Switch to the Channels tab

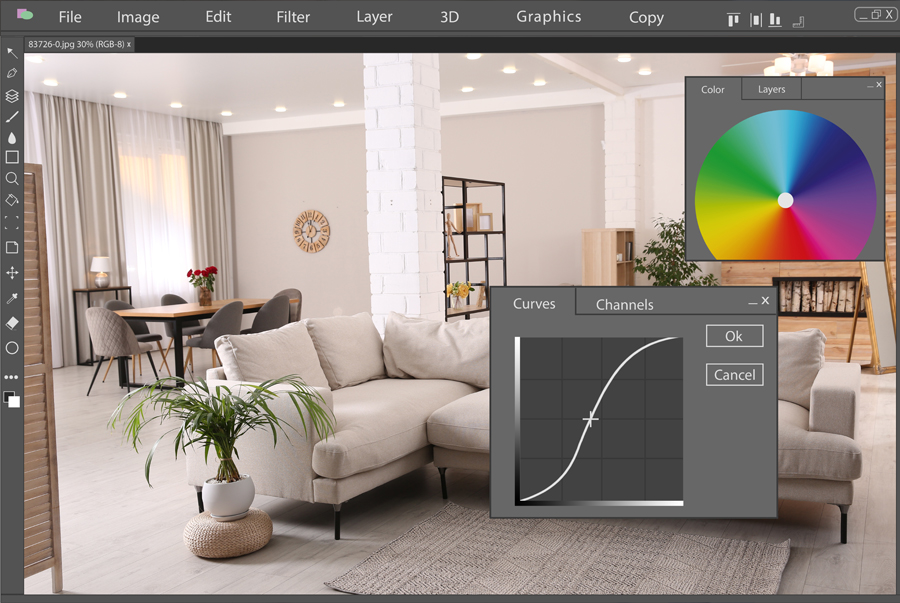pyautogui.click(x=624, y=304)
